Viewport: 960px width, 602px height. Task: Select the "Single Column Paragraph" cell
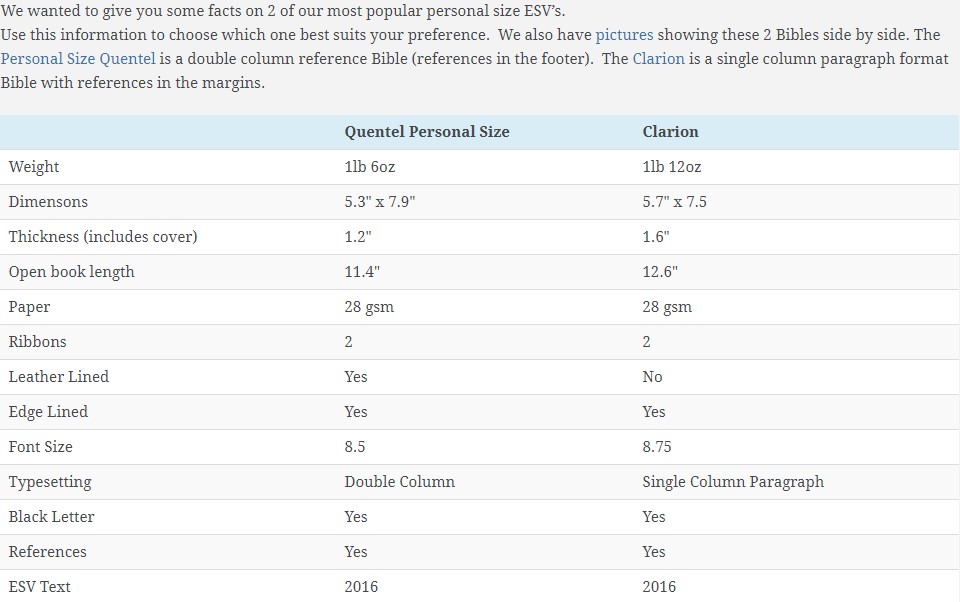(733, 482)
